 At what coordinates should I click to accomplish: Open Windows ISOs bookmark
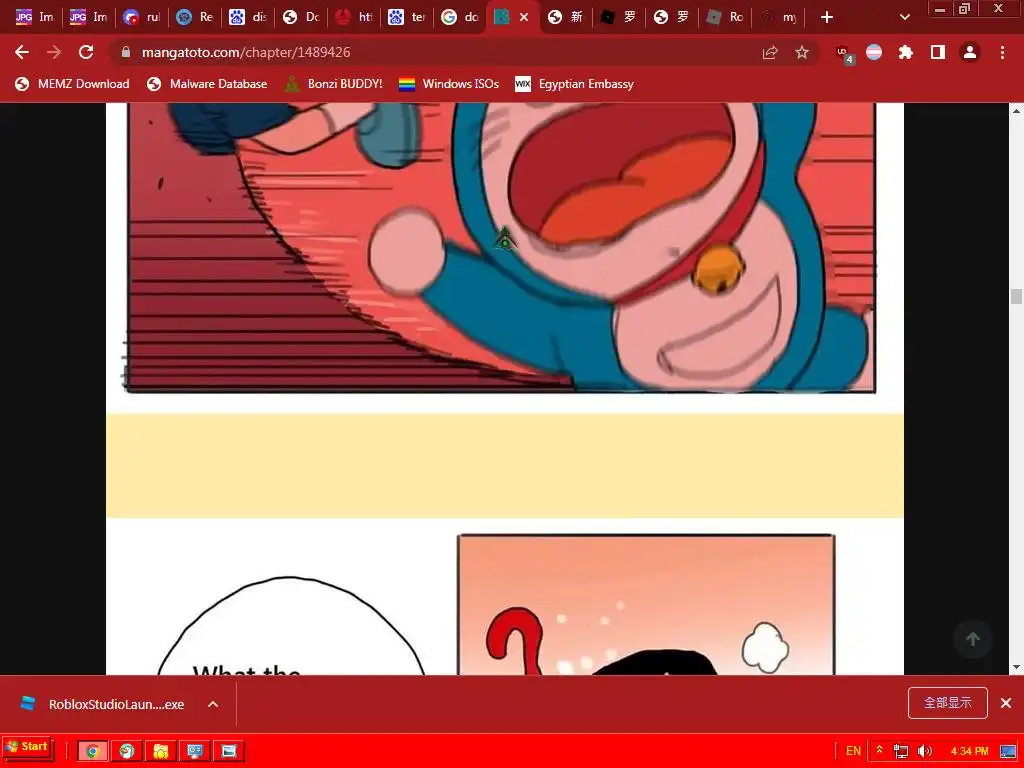click(x=449, y=84)
